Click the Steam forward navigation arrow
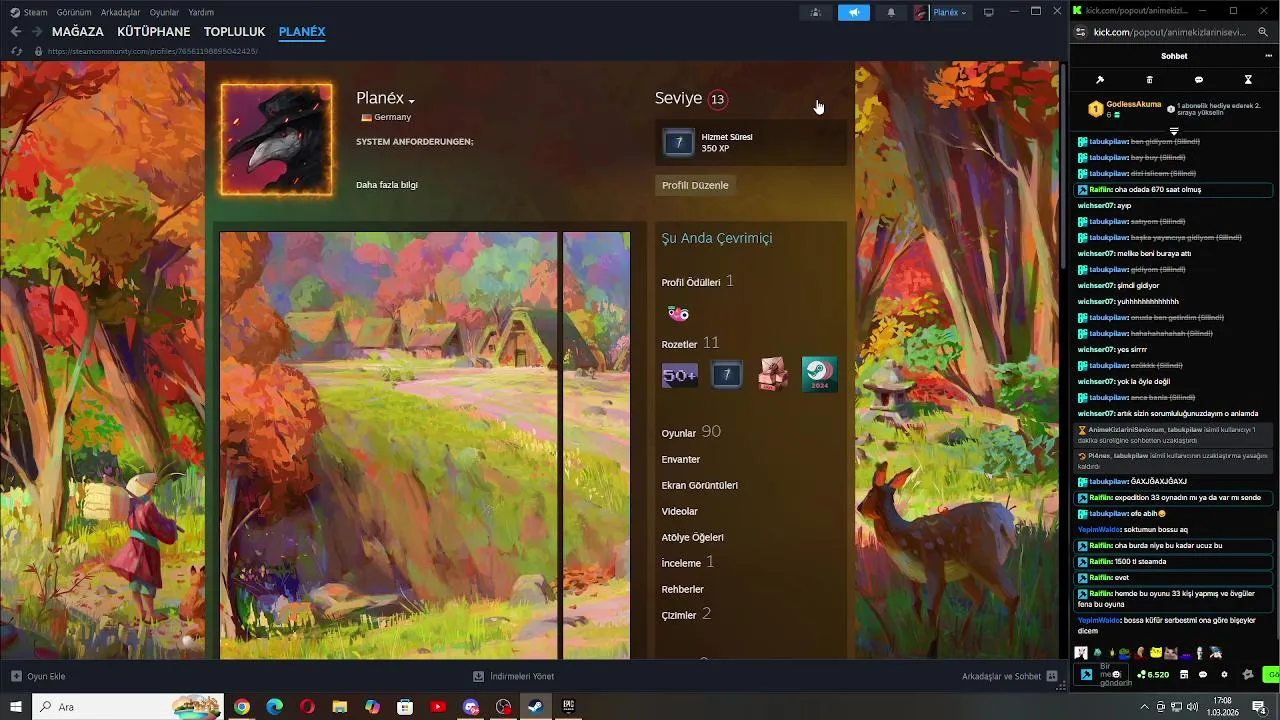1280x720 pixels. tap(37, 32)
